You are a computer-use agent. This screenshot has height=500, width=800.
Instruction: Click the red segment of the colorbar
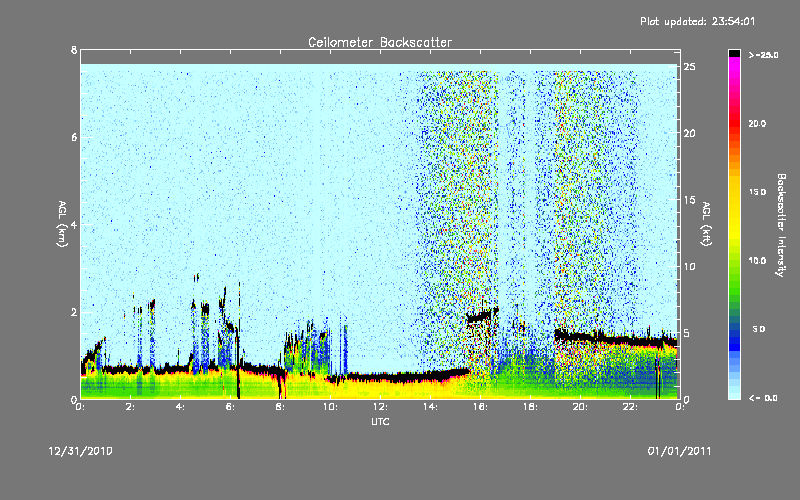[x=734, y=122]
